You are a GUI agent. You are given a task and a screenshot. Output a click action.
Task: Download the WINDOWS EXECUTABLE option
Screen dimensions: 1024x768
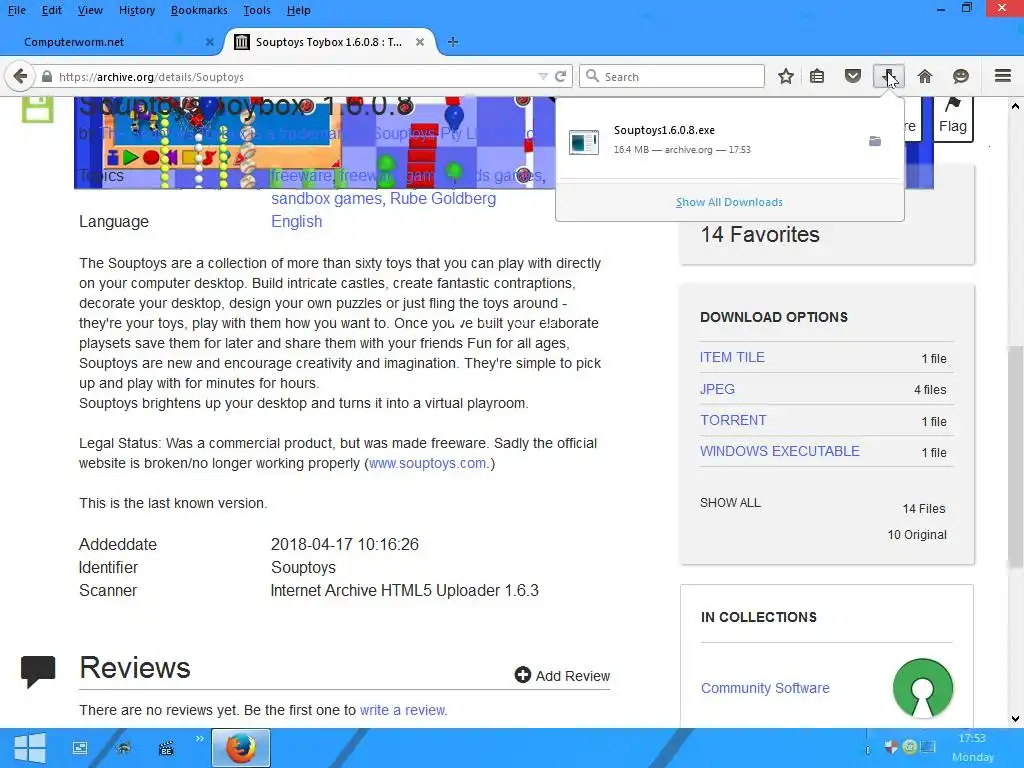(780, 451)
